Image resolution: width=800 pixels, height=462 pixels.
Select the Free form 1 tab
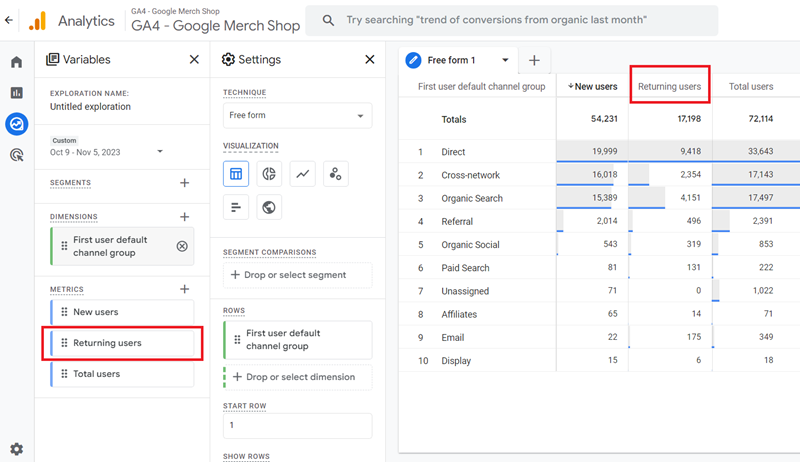coord(459,60)
